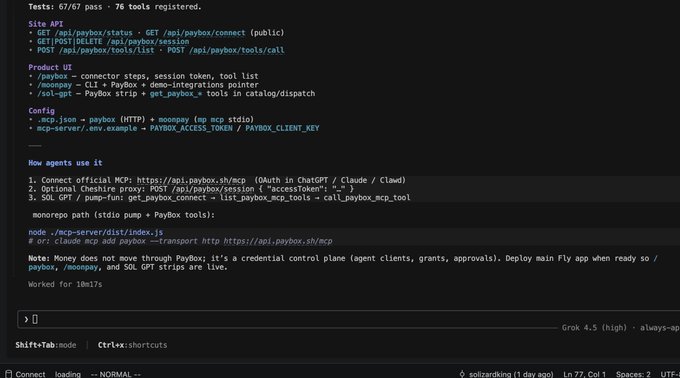The width and height of the screenshot is (680, 378).
Task: Click 'mcp-server/.env.example' file reference
Action: (x=87, y=128)
